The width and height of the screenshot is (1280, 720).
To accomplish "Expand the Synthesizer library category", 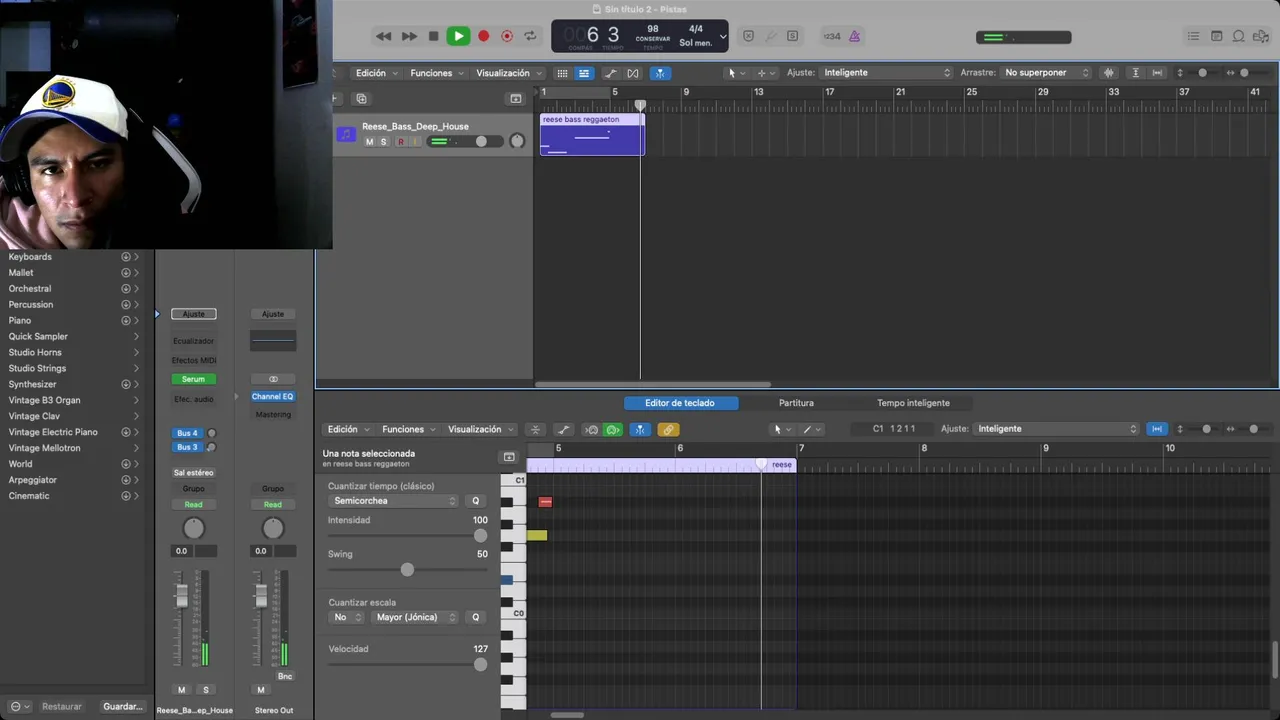I will [136, 384].
